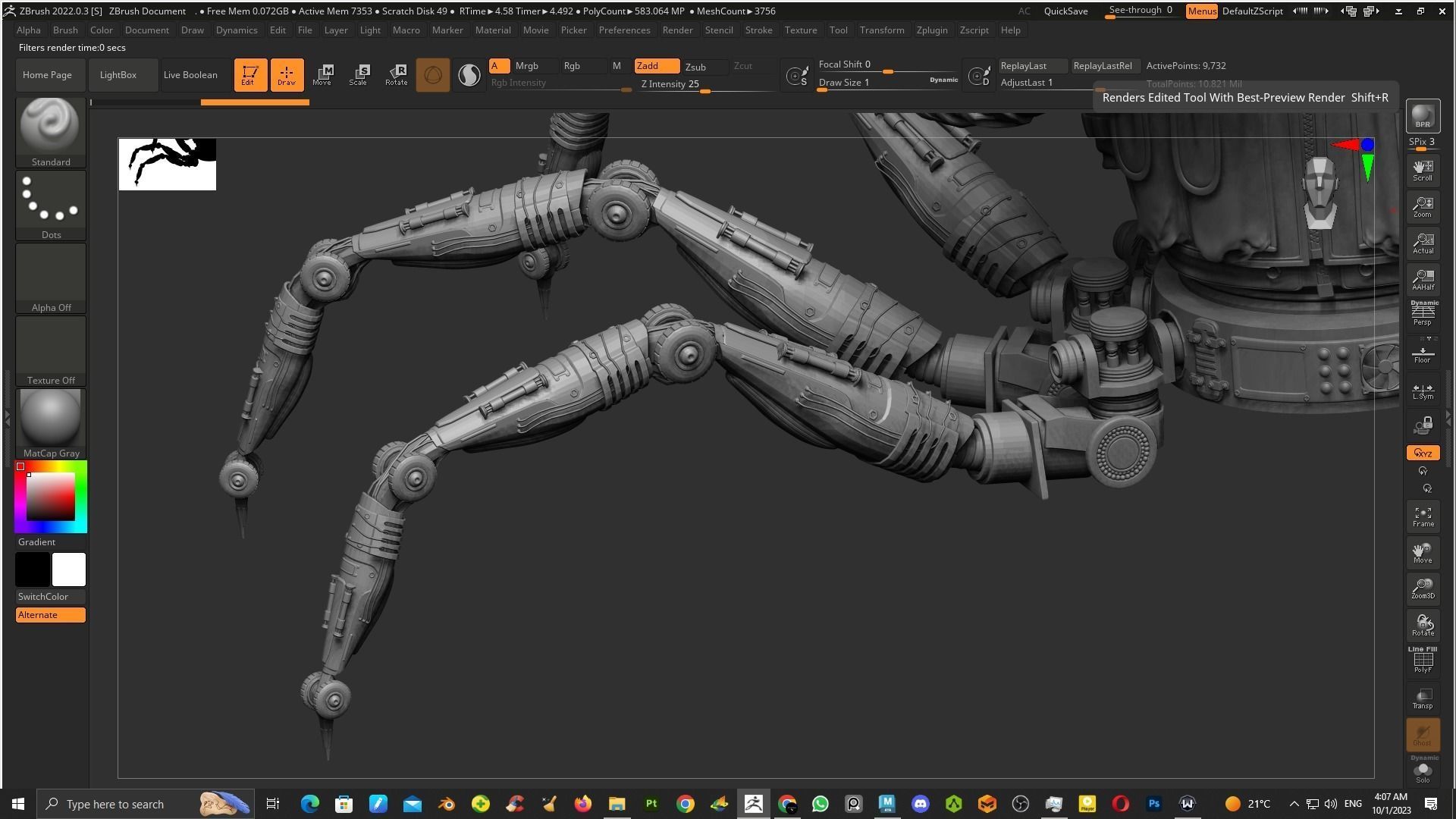
Task: Click the head orientation gizmo
Action: 1320,193
